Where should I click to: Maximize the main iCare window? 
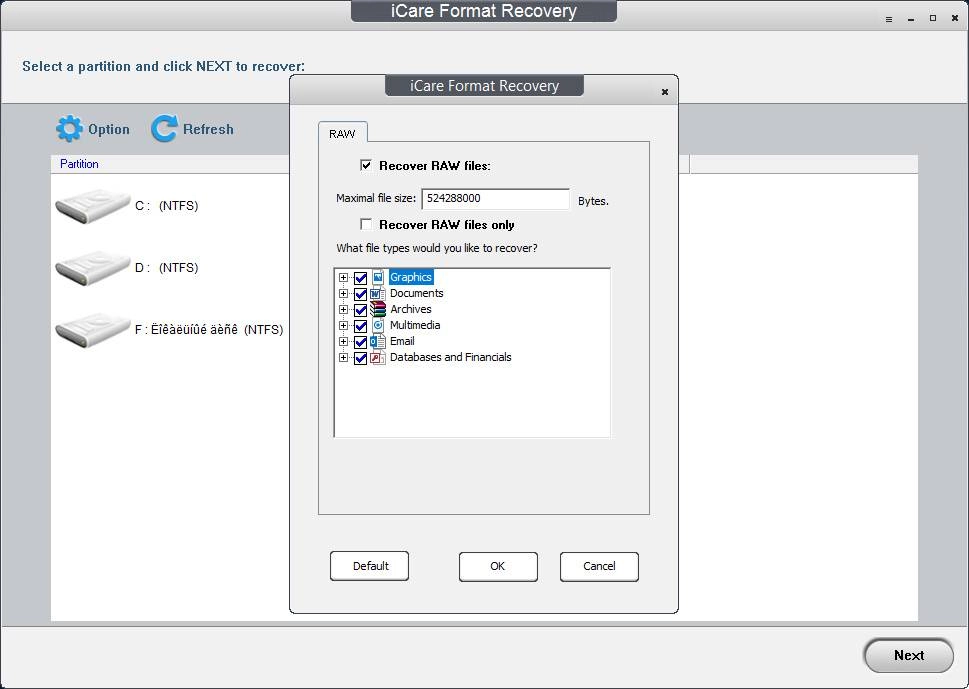[933, 19]
